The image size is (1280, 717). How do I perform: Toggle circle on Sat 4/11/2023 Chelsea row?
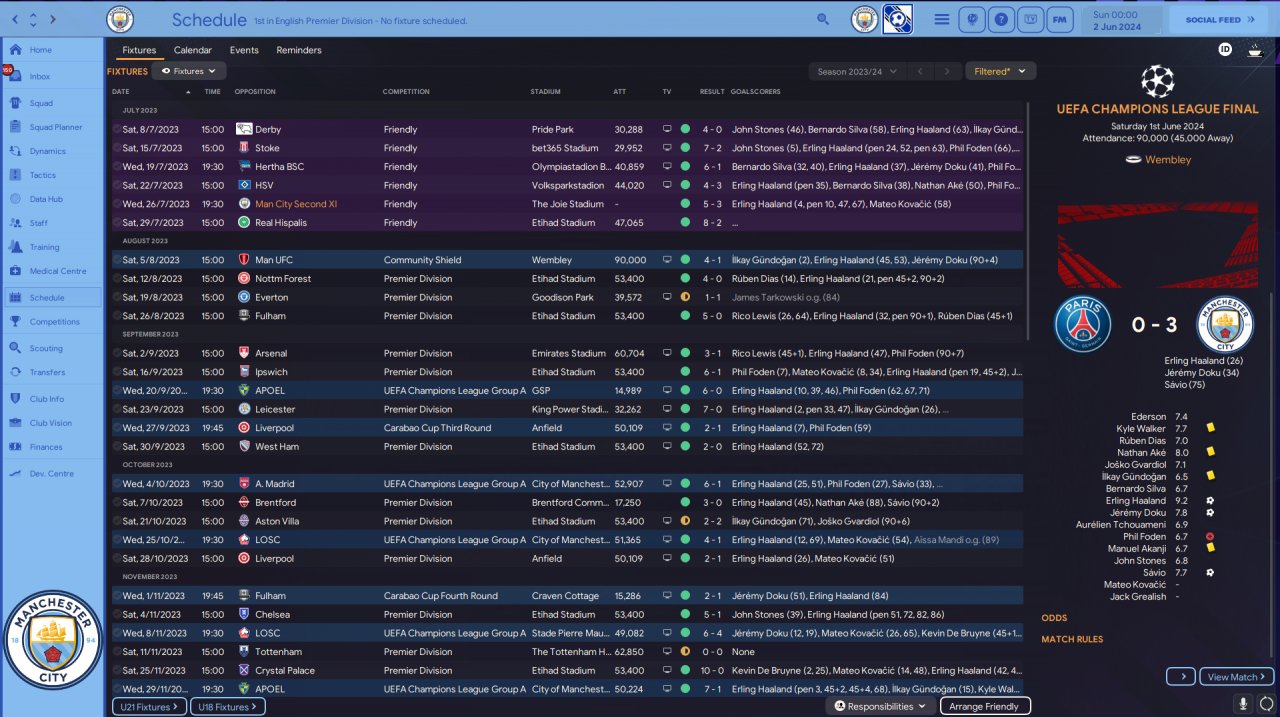pyautogui.click(x=117, y=614)
